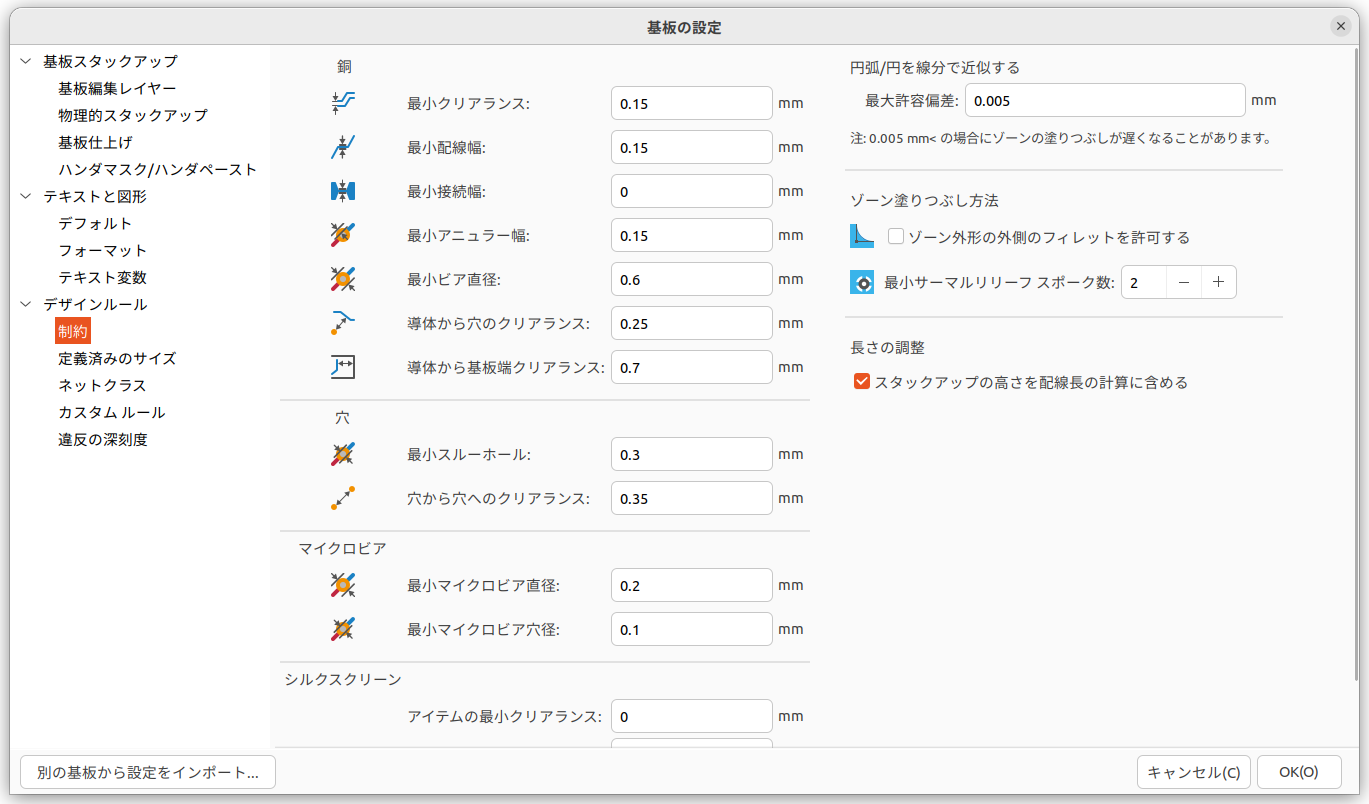
Task: Select the highlighted 制約 tree item
Action: click(73, 331)
